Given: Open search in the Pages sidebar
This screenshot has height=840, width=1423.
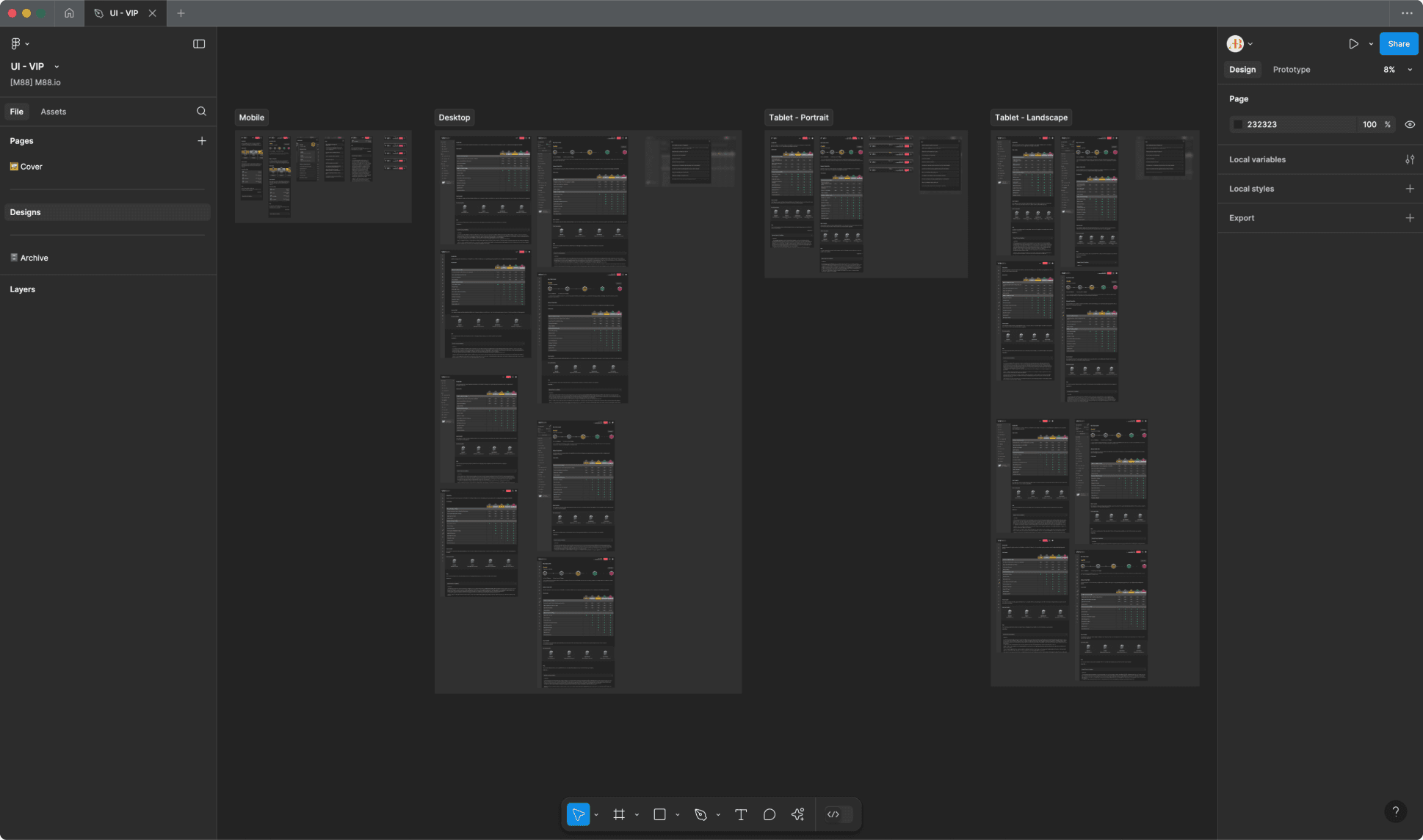Looking at the screenshot, I should point(201,111).
